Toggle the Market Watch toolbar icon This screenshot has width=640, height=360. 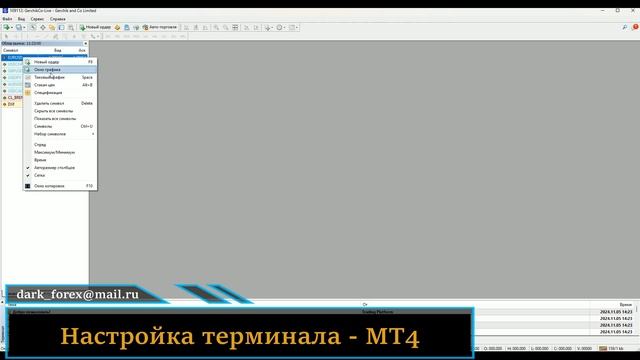[x=33, y=27]
